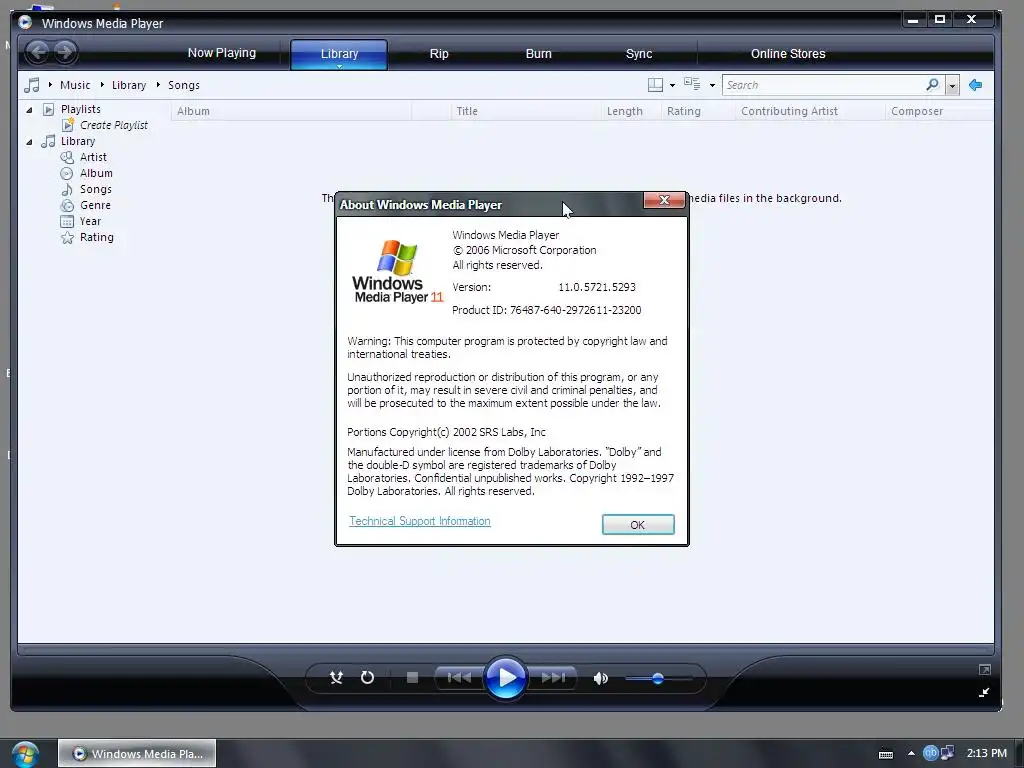The width and height of the screenshot is (1024, 768).
Task: Collapse the Library tree node
Action: [29, 142]
